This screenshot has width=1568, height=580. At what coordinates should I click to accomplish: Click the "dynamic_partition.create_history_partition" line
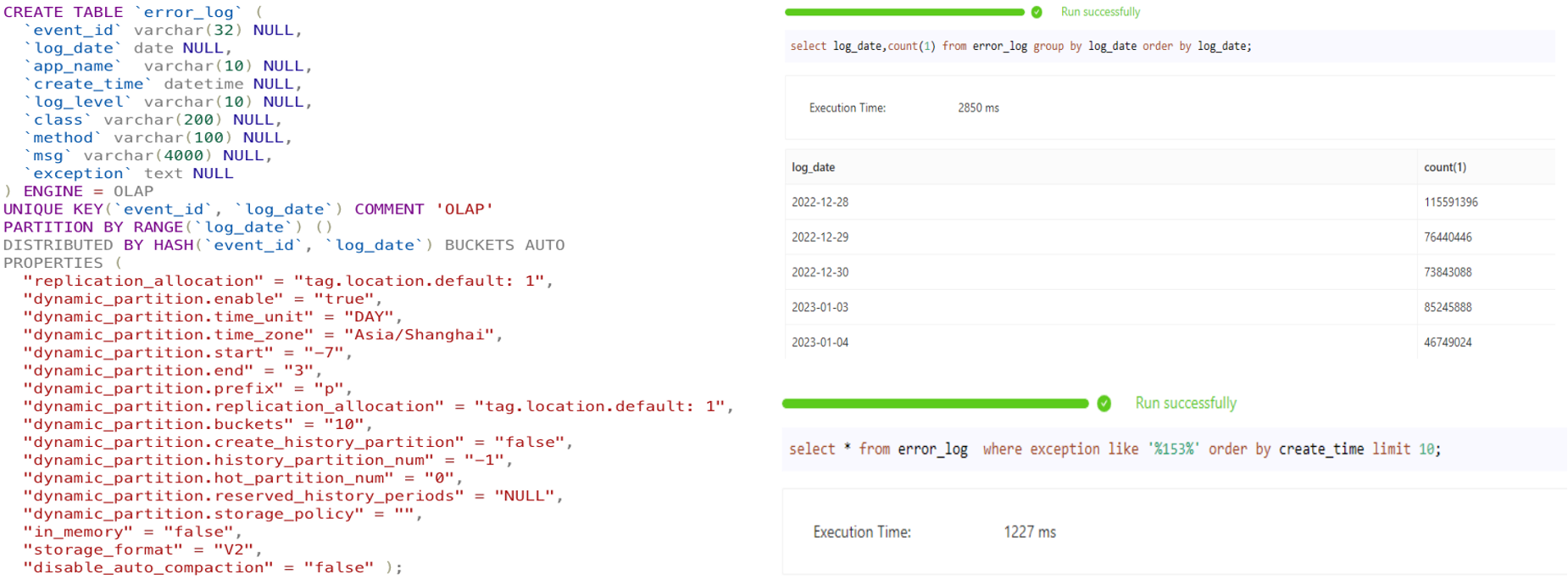(298, 441)
